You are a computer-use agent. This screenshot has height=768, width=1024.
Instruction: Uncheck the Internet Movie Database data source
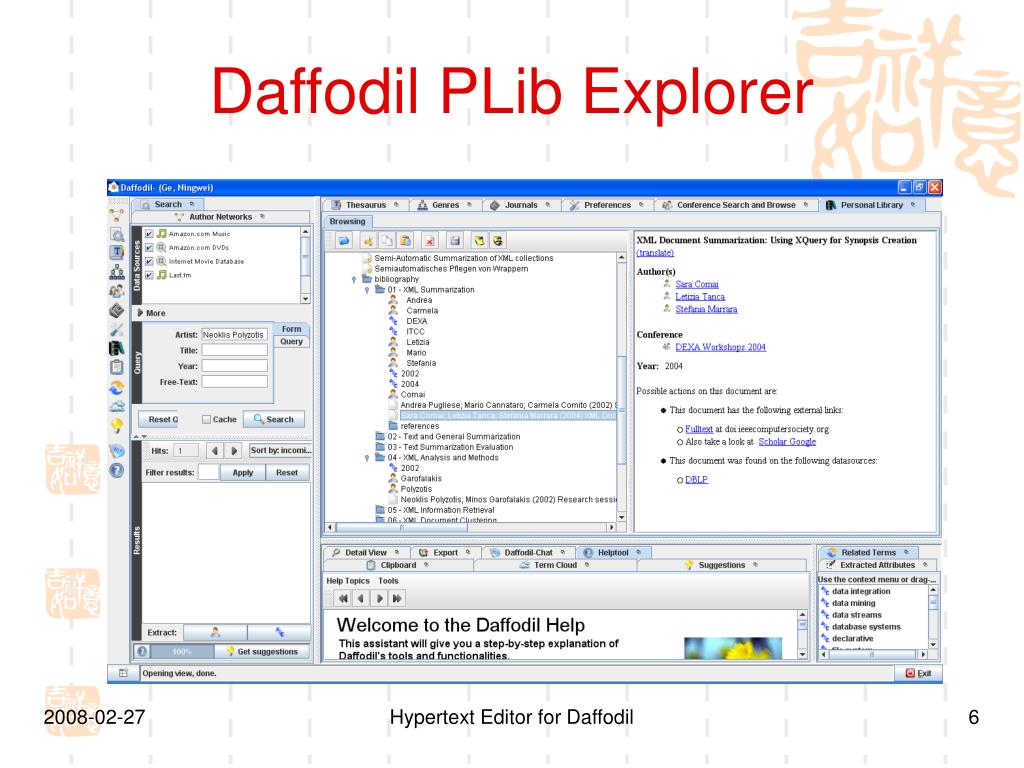150,261
